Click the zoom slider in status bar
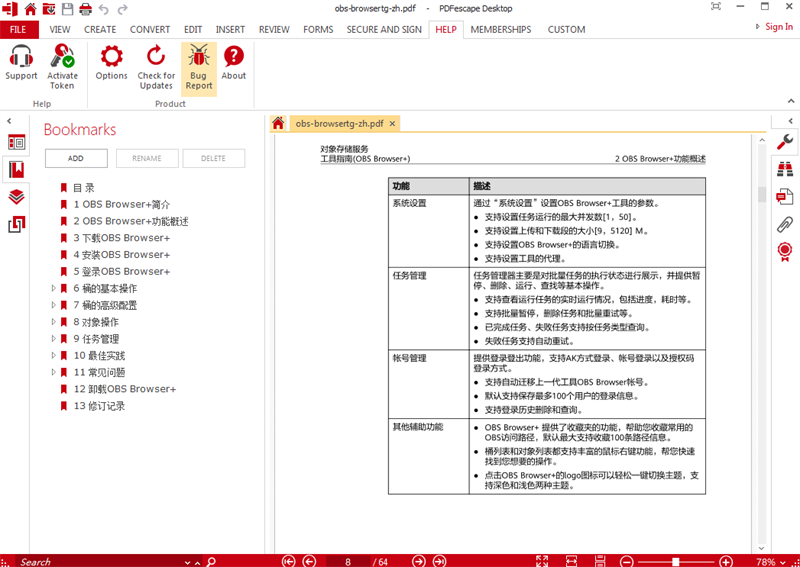Image resolution: width=800 pixels, height=567 pixels. click(x=677, y=562)
